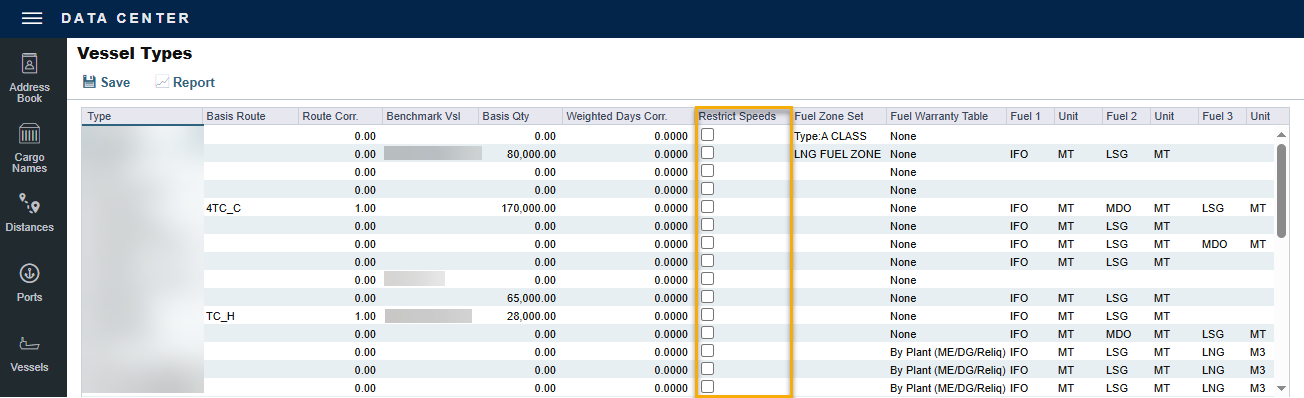The width and height of the screenshot is (1304, 398).
Task: Click the Fuel Zone Set column header
Action: point(838,116)
